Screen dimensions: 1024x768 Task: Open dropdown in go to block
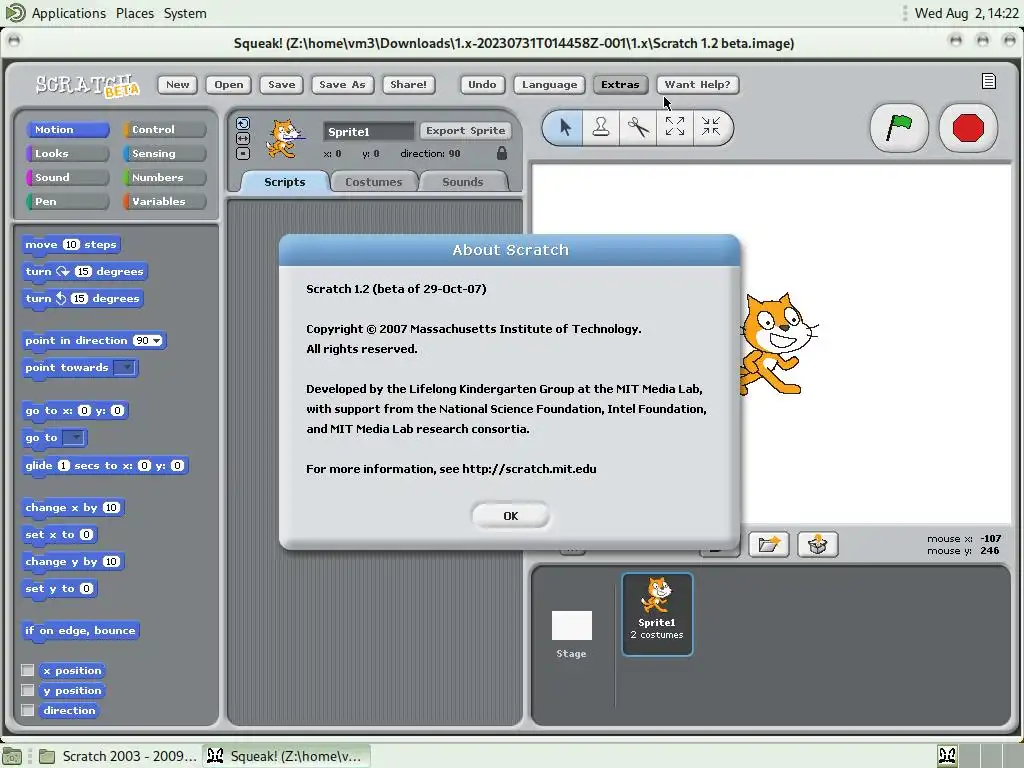click(x=73, y=438)
